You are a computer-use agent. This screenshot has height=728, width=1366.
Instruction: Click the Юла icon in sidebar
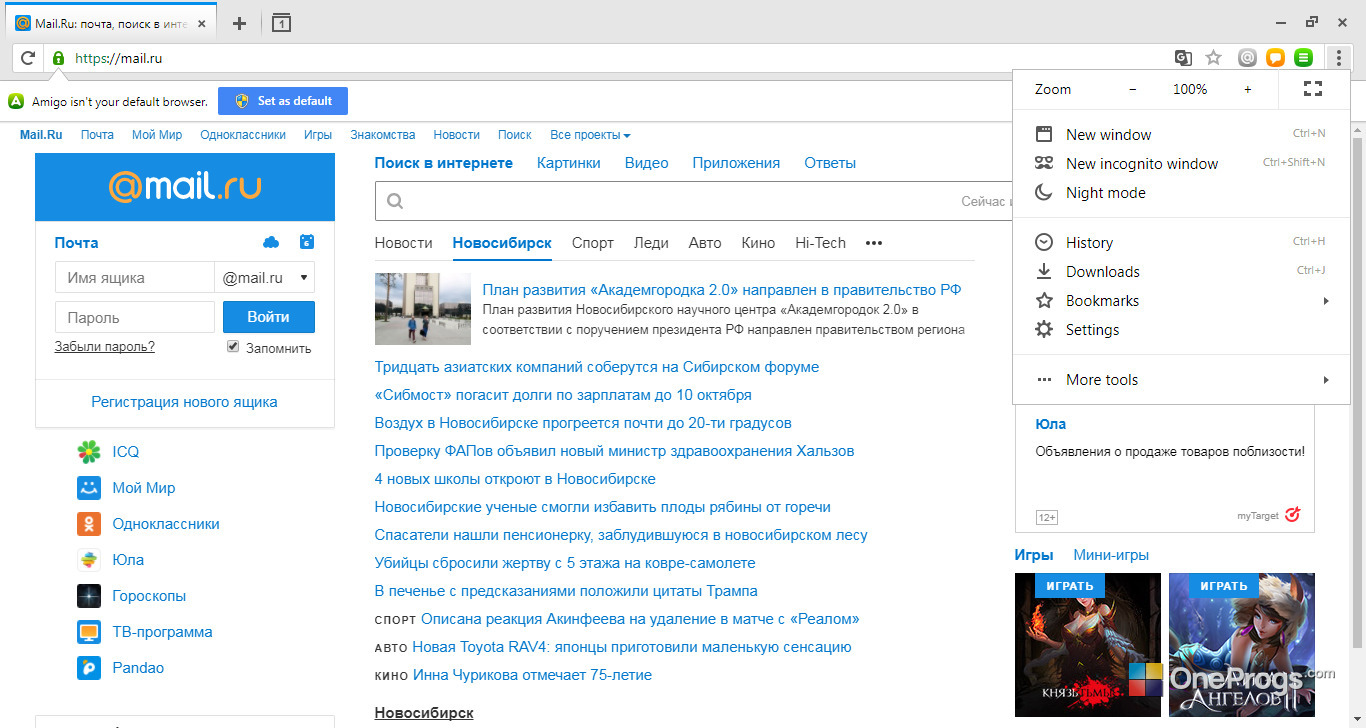(x=89, y=560)
